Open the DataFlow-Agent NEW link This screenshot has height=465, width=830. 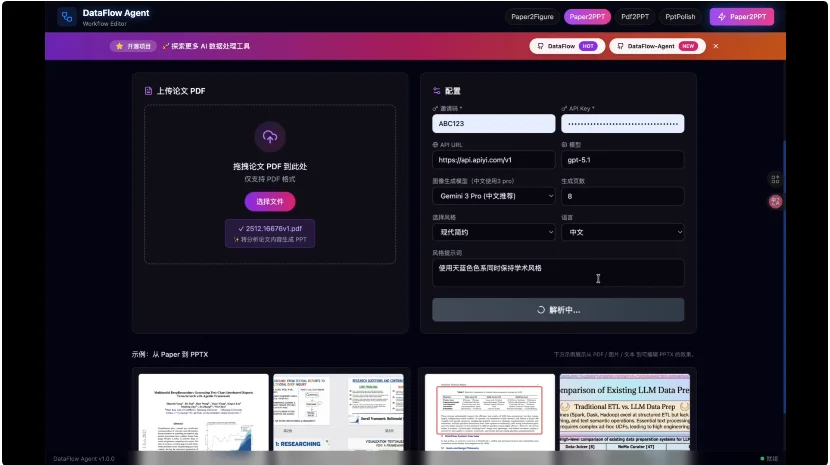click(x=657, y=46)
